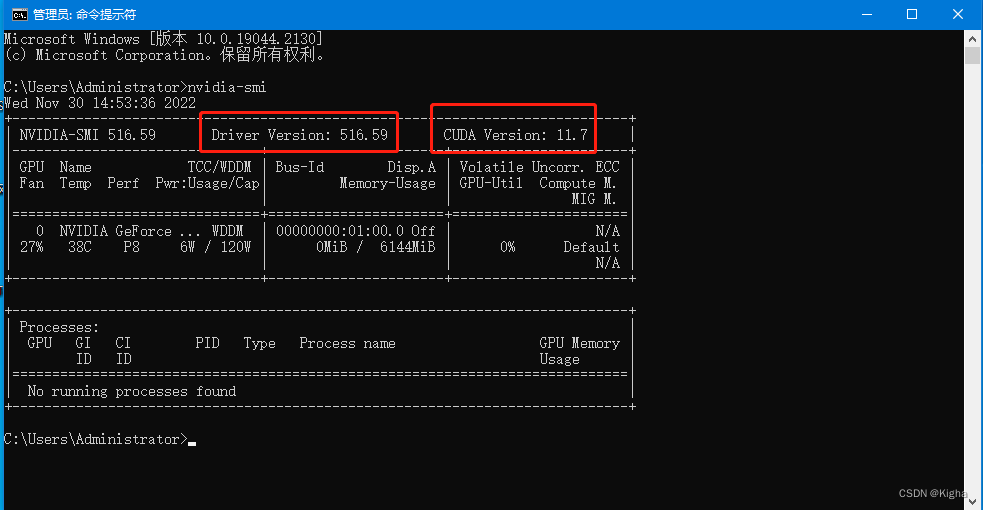Click the 'MIG M.' header
The image size is (983, 510).
[594, 199]
